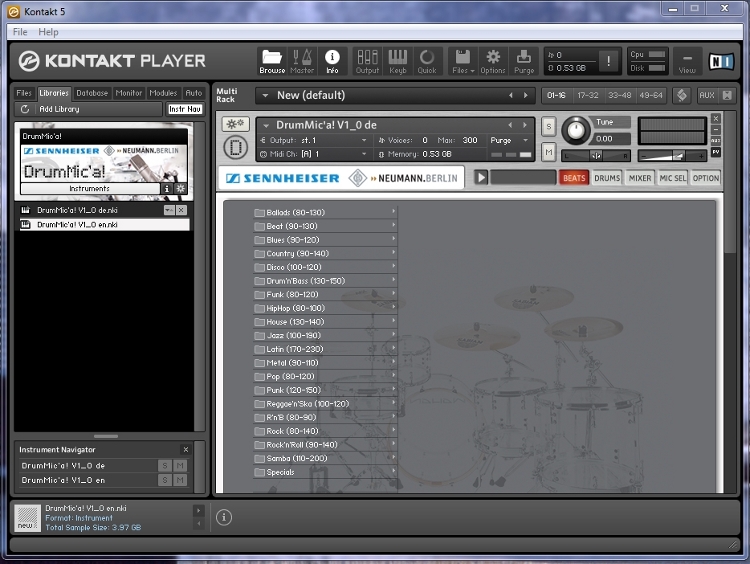Select rack page 17-32
This screenshot has height=564, width=750.
click(587, 95)
